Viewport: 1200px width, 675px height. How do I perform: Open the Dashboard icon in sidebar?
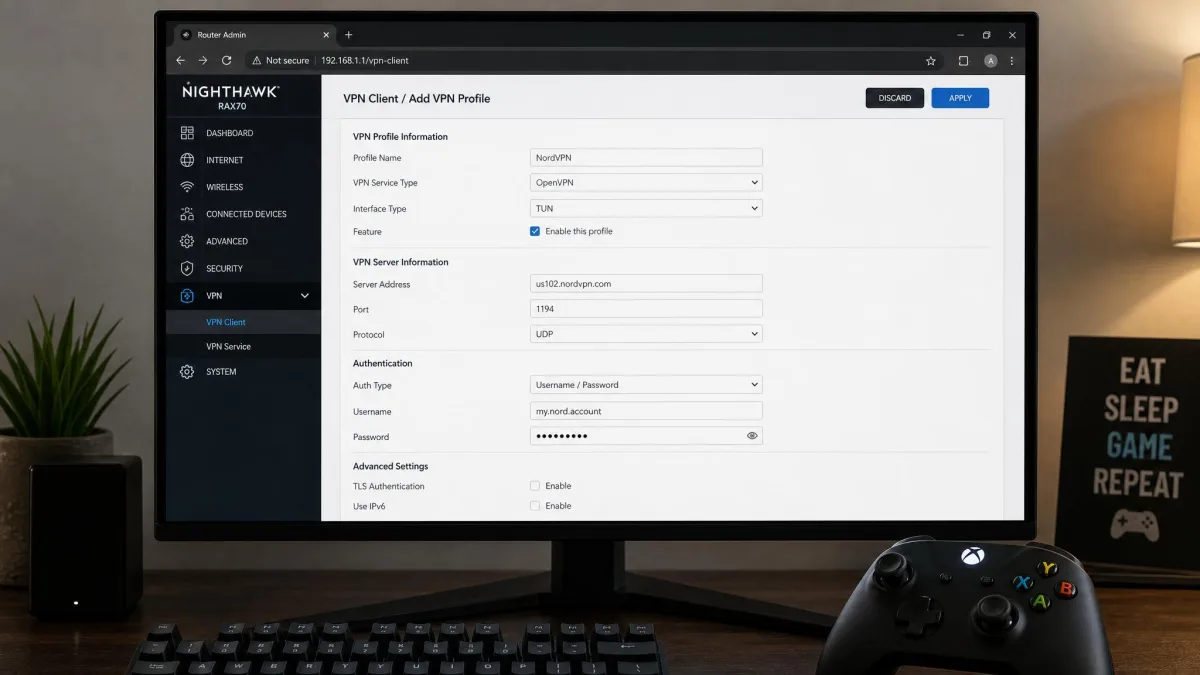coord(187,133)
